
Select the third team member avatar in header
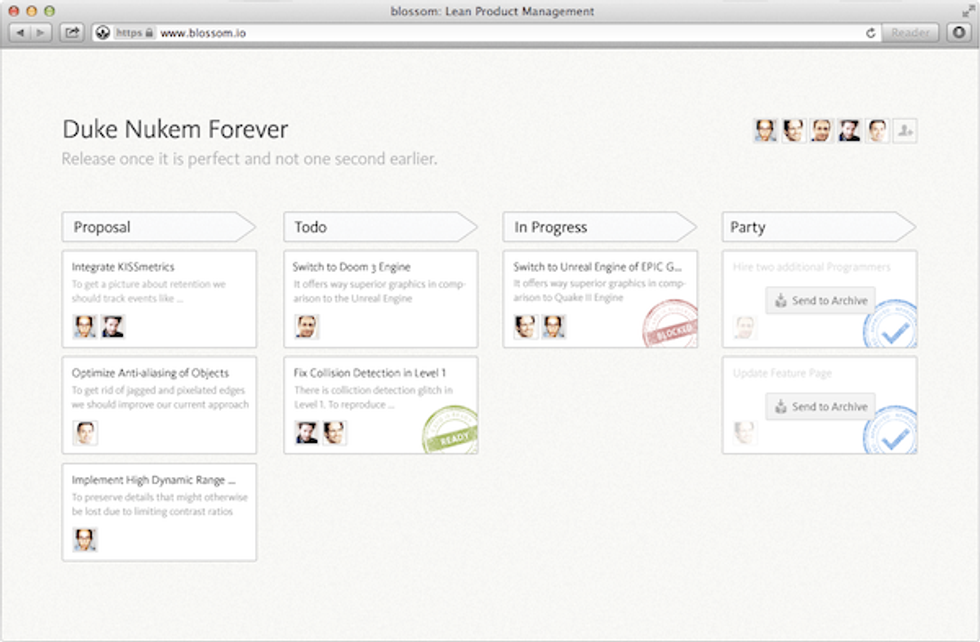pos(821,131)
